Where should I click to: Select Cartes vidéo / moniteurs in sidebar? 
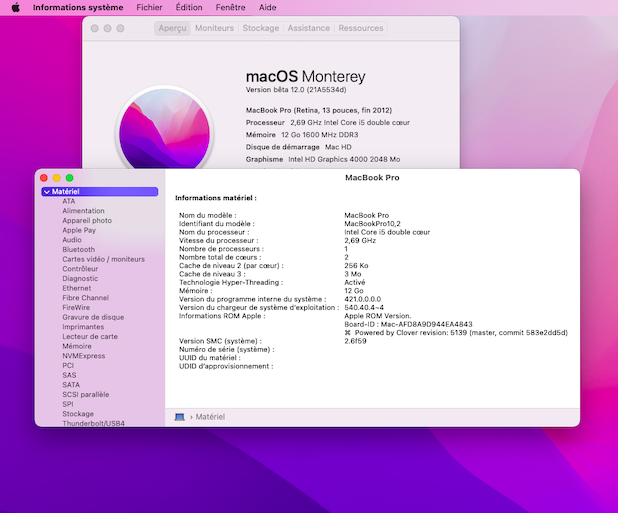pyautogui.click(x=104, y=259)
